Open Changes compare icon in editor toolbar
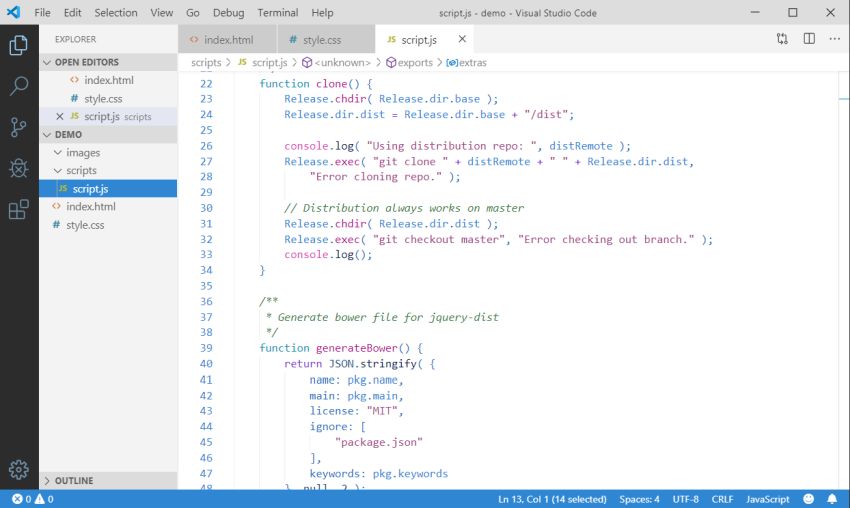Image resolution: width=850 pixels, height=508 pixels. coord(782,39)
